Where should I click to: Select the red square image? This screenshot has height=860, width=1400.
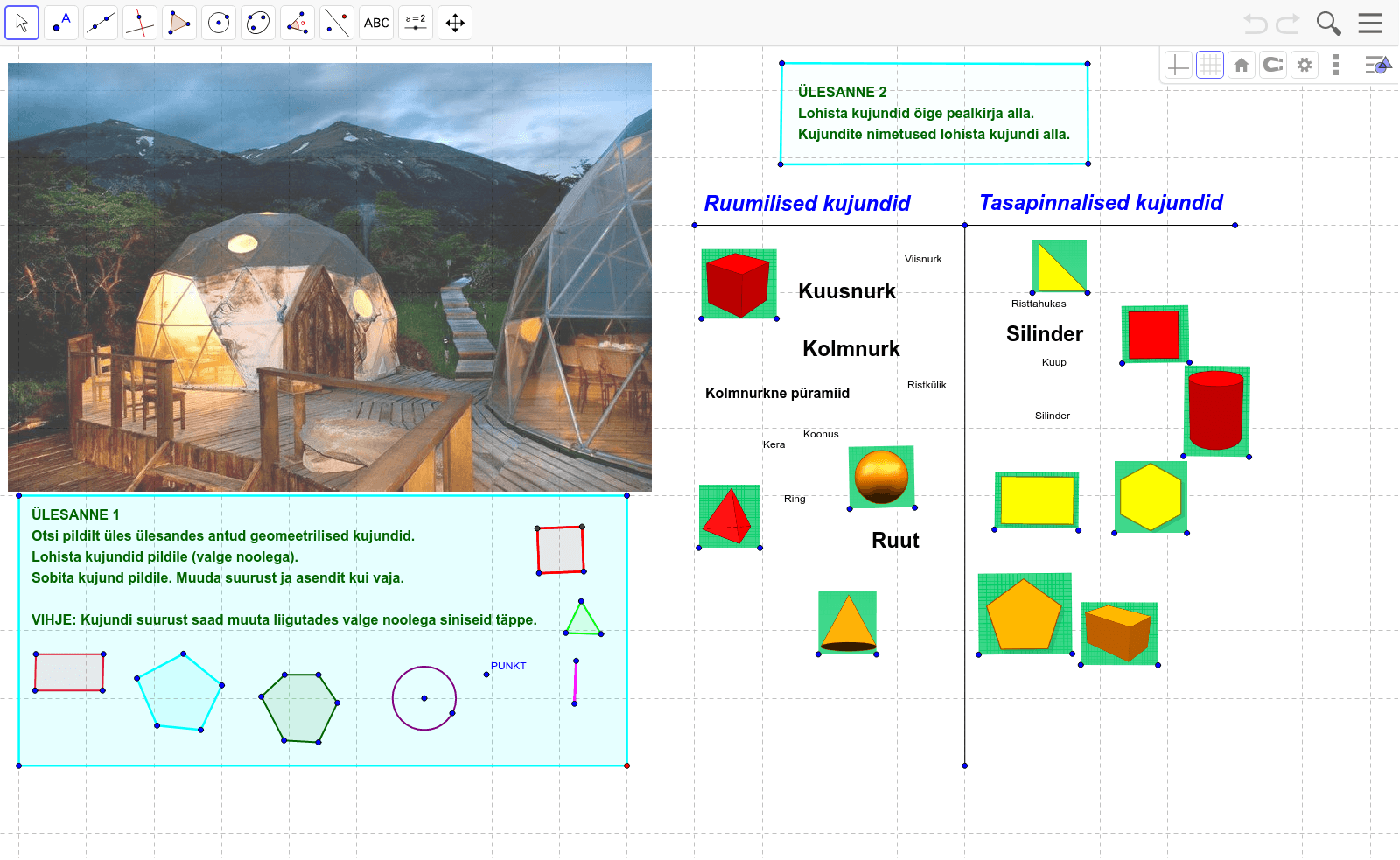point(1155,334)
